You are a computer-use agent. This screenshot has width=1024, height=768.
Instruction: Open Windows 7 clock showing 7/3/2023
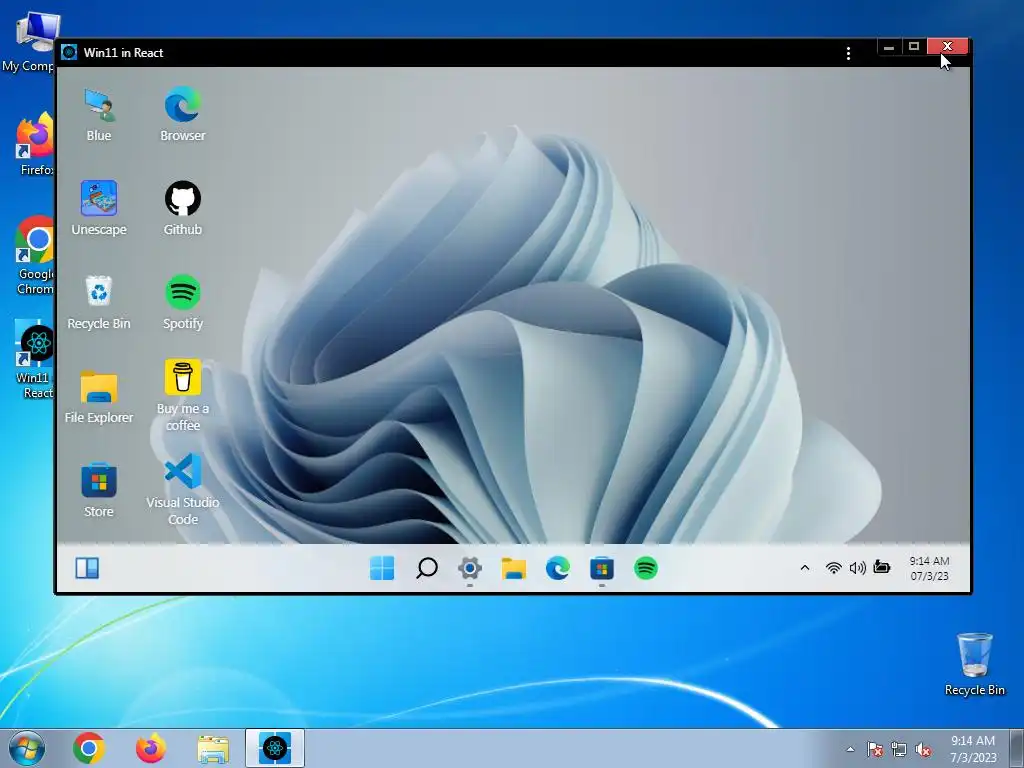coord(973,749)
